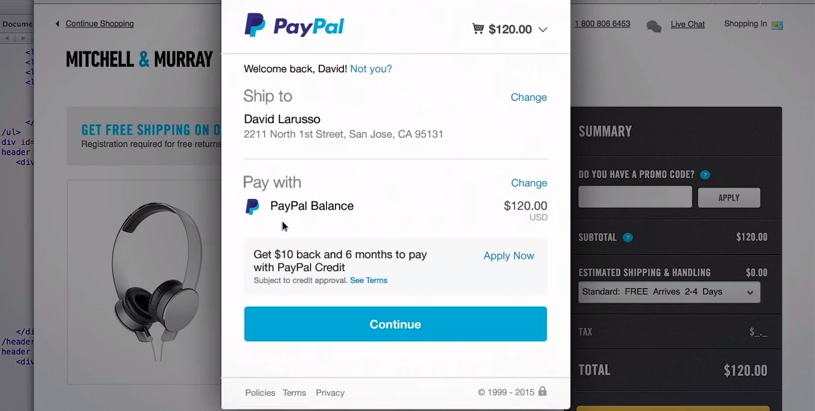Type in the promo code field
The width and height of the screenshot is (815, 411).
(x=635, y=198)
